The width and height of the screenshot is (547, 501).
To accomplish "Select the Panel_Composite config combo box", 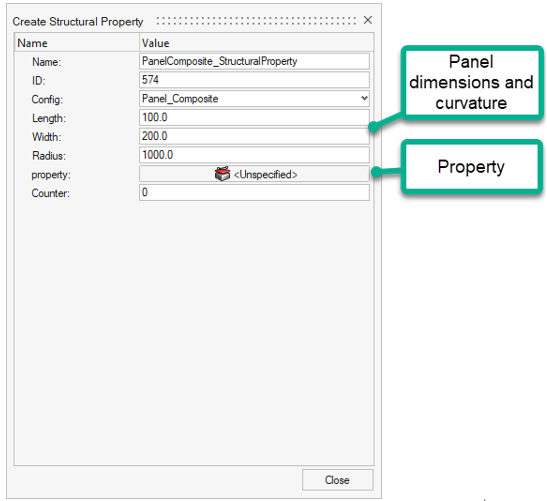I will coord(254,99).
